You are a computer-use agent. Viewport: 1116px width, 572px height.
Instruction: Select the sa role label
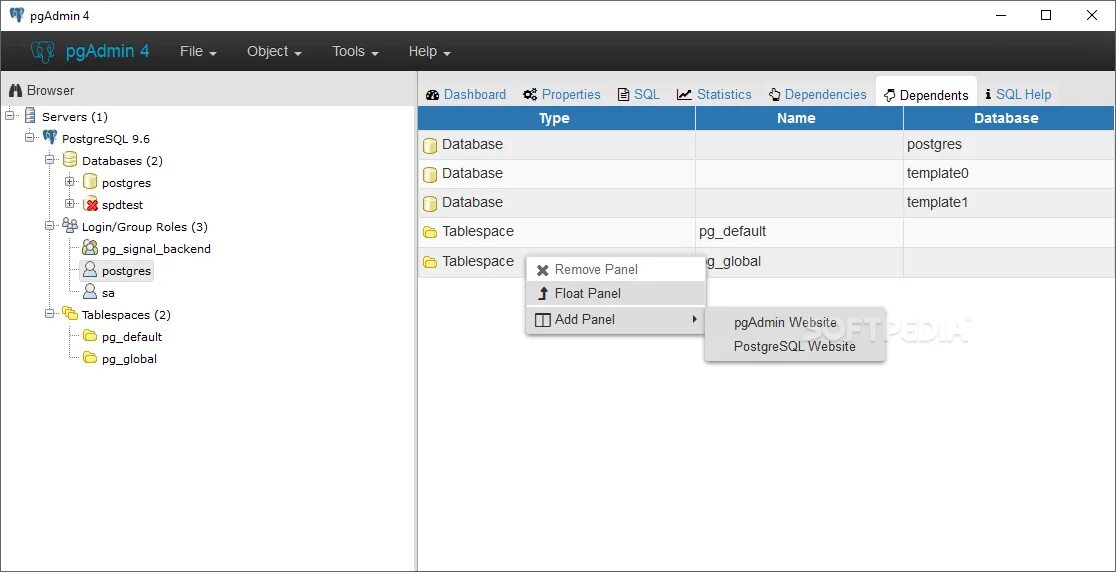(x=108, y=293)
